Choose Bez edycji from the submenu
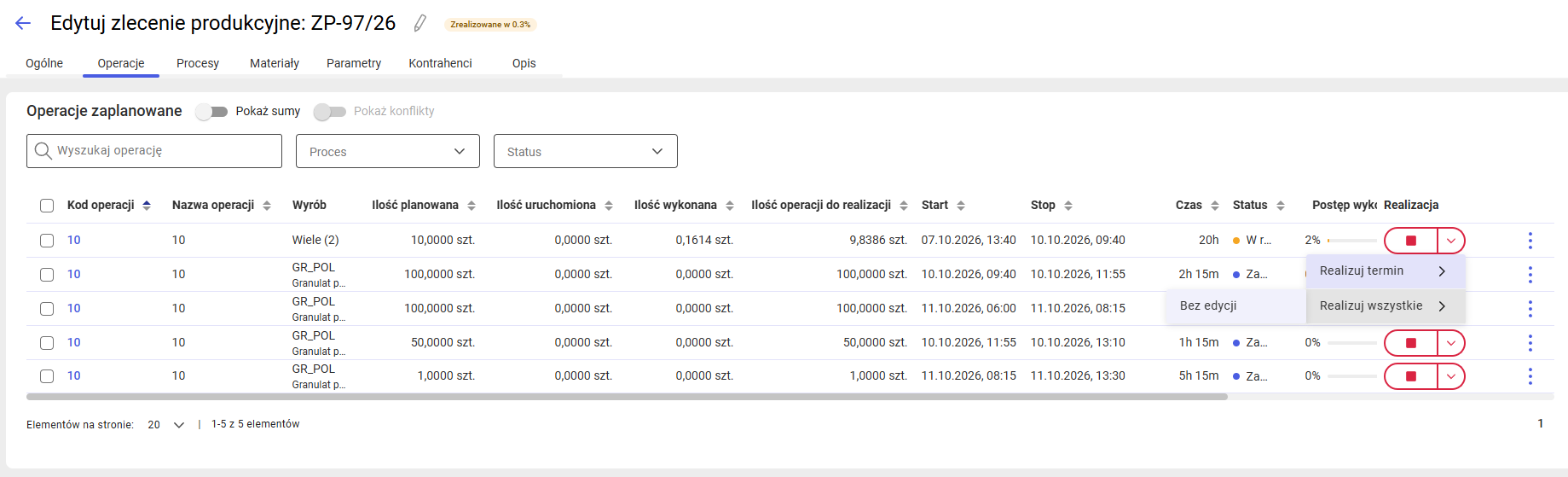This screenshot has width=1568, height=477. 1235,306
